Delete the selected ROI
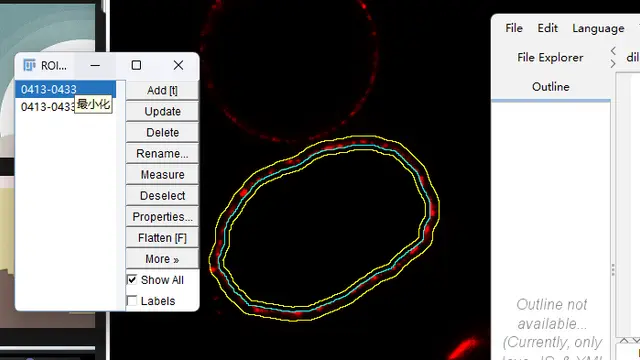 point(162,133)
